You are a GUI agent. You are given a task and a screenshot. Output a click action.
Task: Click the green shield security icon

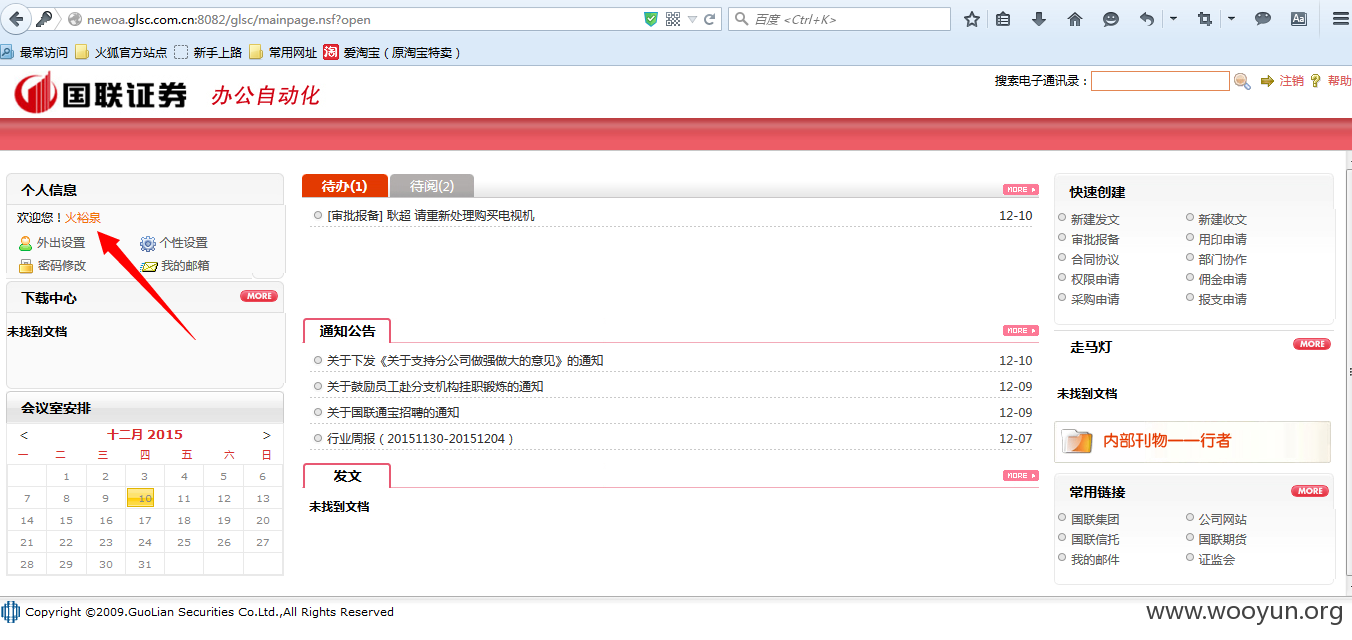tap(651, 19)
